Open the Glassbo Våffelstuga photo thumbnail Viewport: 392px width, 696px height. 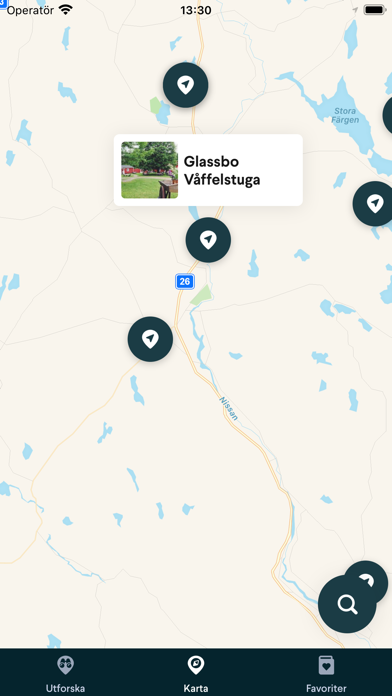150,170
